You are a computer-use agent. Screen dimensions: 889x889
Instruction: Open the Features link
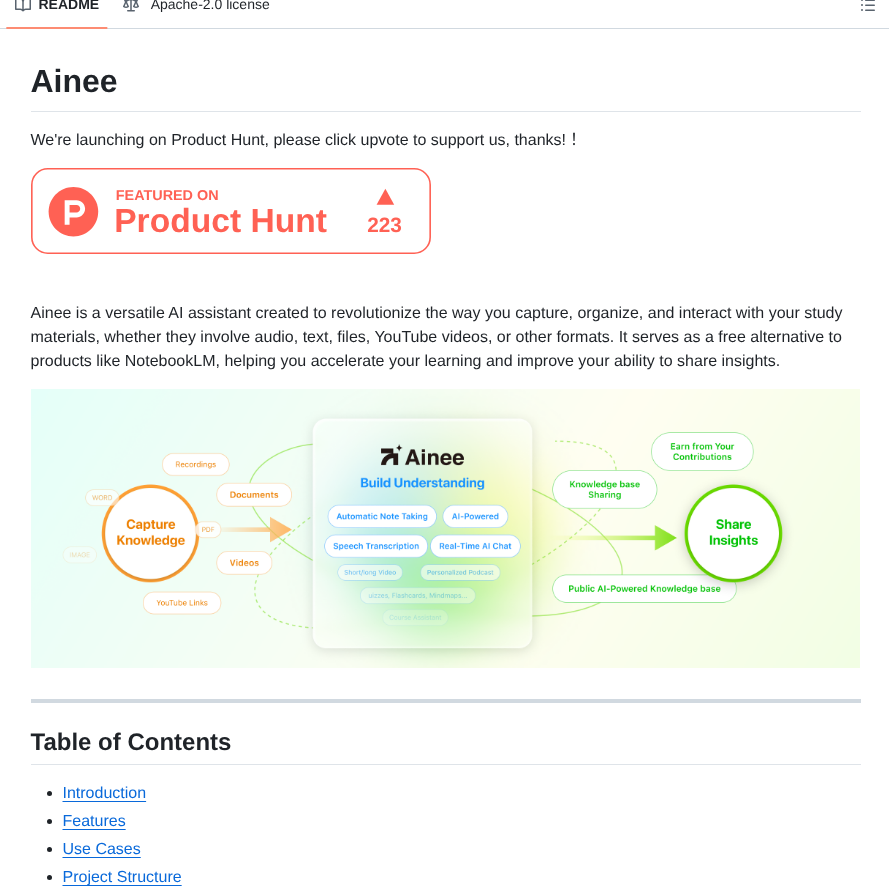(x=94, y=821)
